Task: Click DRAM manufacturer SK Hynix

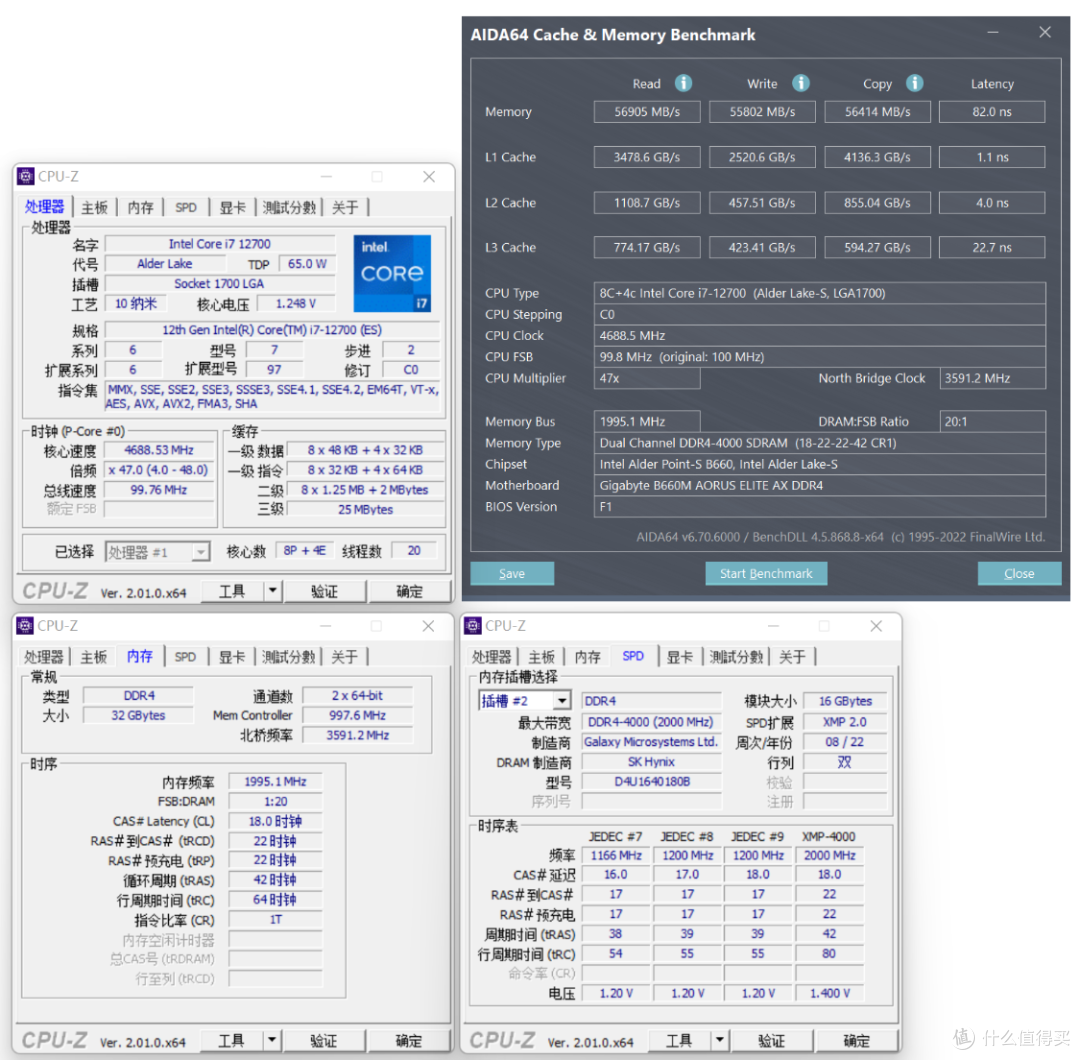Action: 651,762
